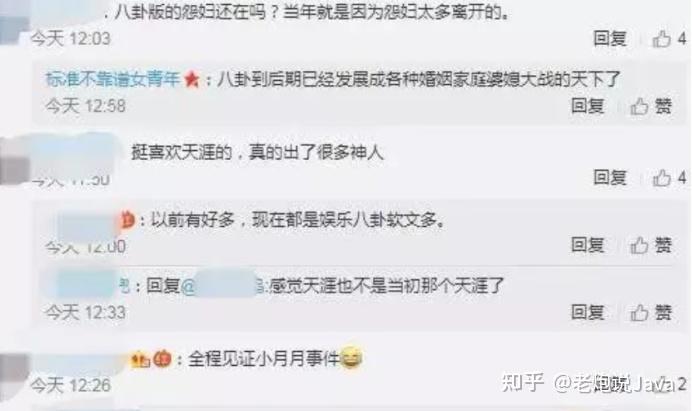The image size is (692, 411).
Task: Open blurred avatar beside 挺喜欢天涯的 comment
Action: 14,161
